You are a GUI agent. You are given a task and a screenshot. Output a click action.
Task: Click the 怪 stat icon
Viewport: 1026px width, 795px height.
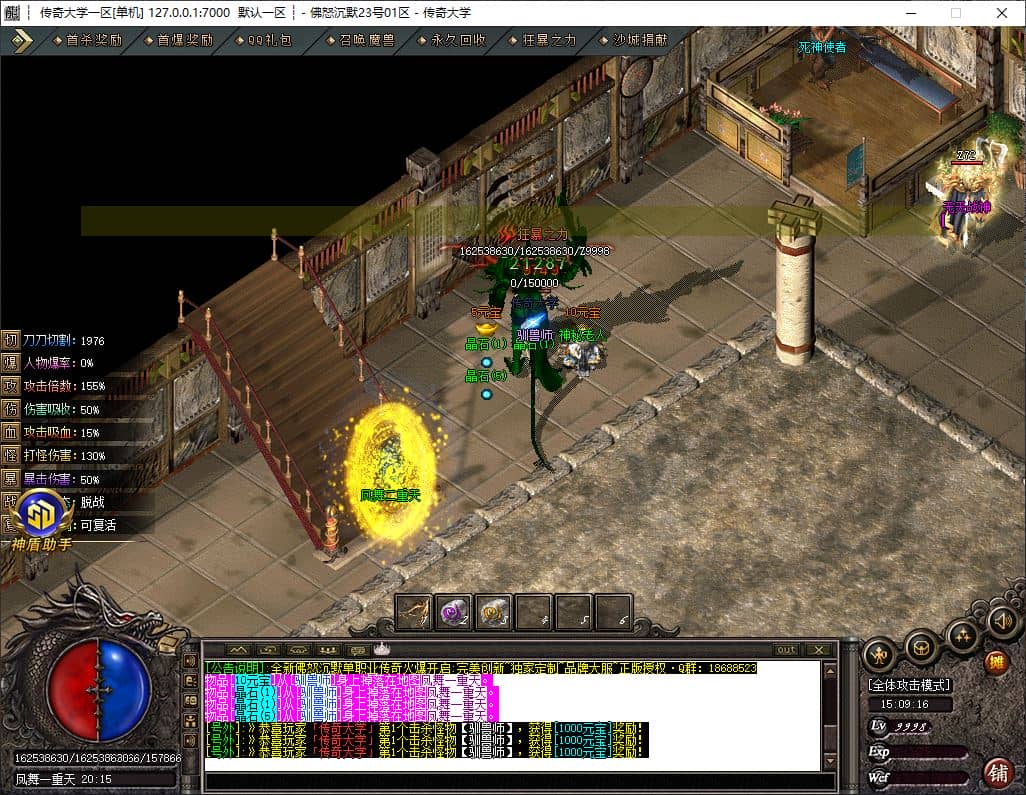10,455
